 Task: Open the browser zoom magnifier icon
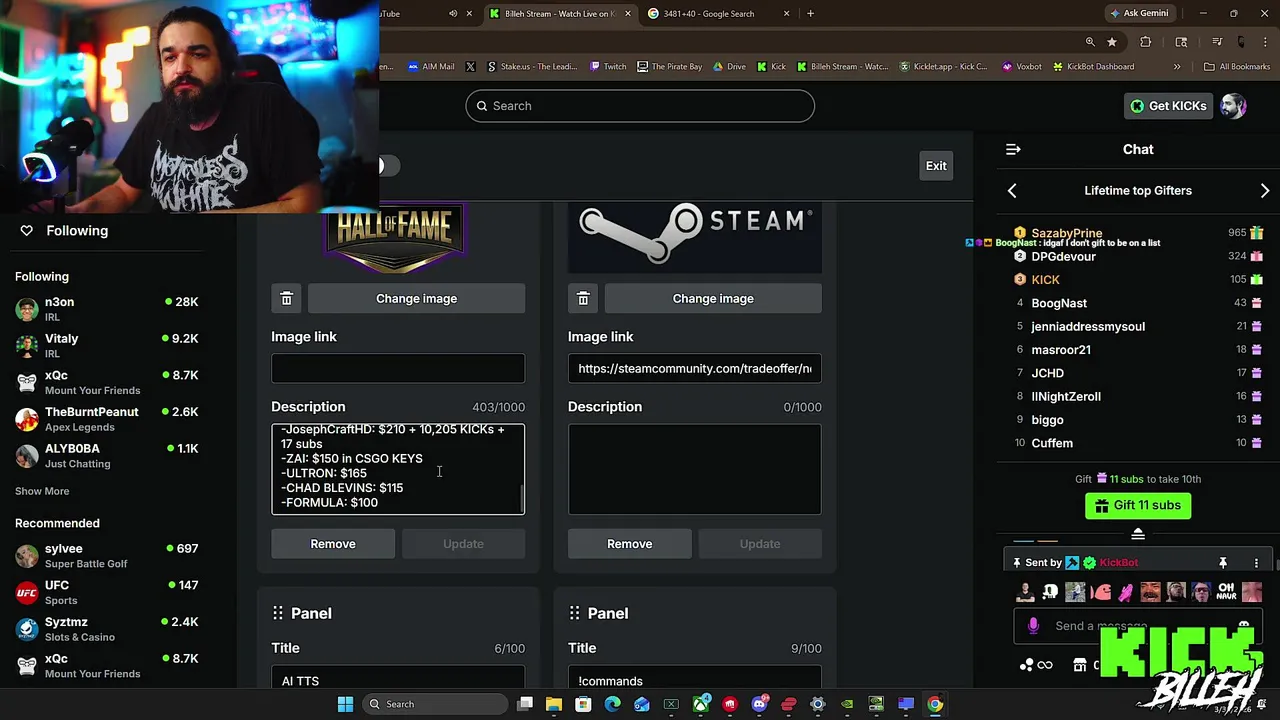click(x=1090, y=42)
